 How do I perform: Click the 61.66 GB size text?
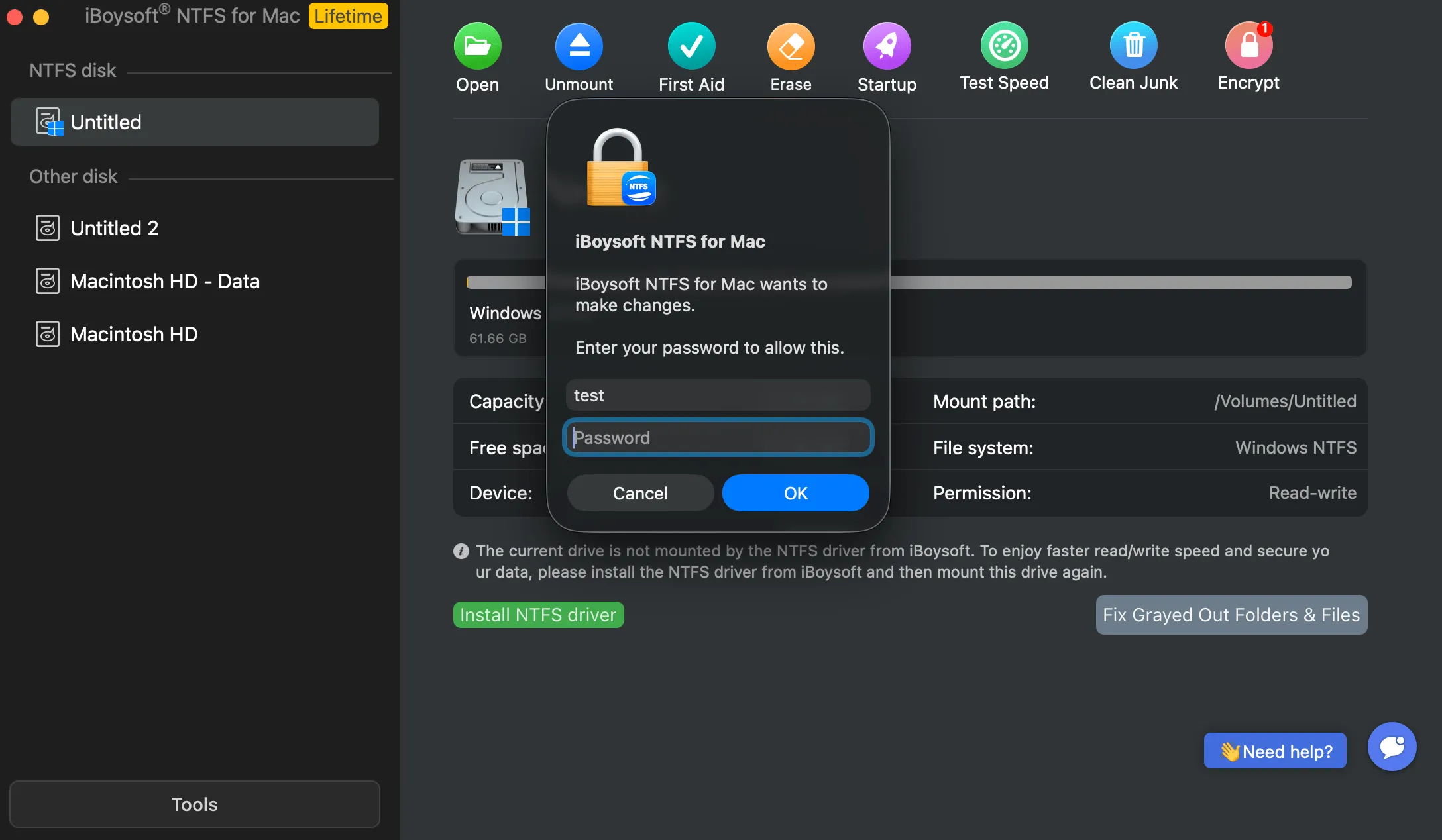click(x=498, y=339)
